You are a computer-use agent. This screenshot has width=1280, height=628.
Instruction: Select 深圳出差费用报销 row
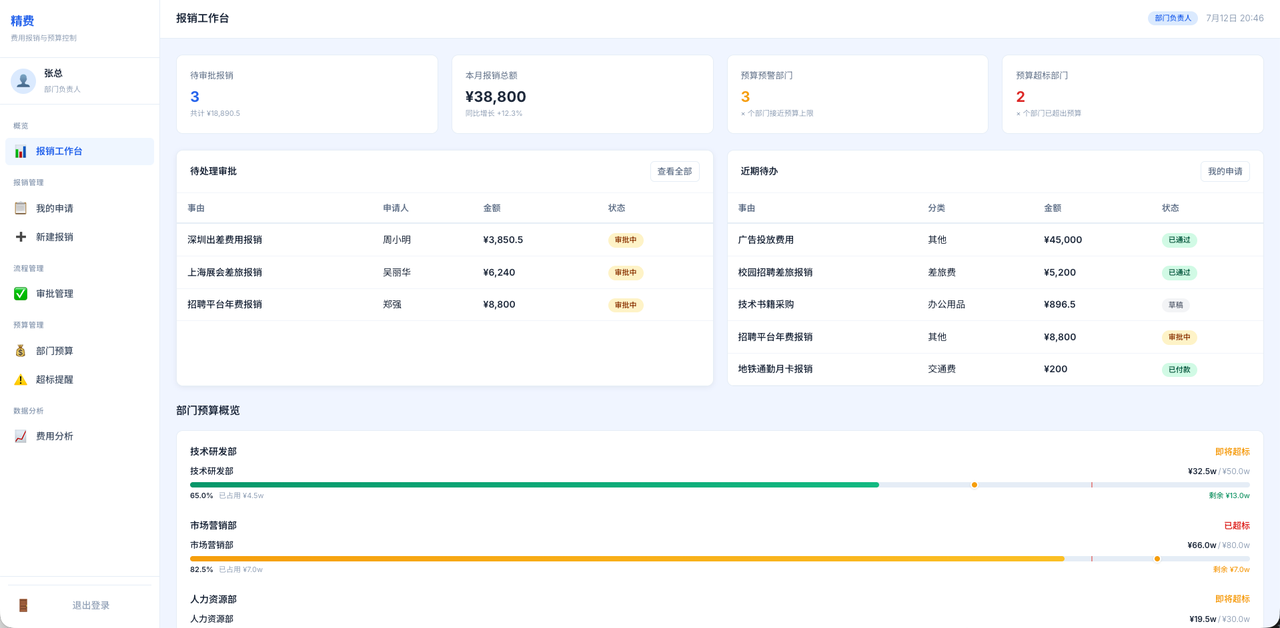(x=445, y=240)
